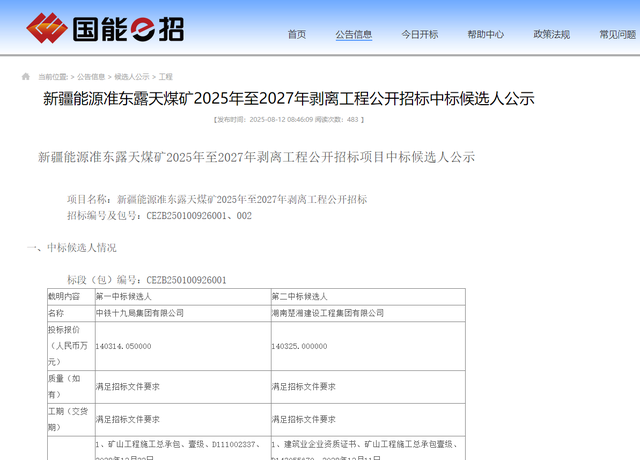Click the 国能e招 logo

point(105,28)
